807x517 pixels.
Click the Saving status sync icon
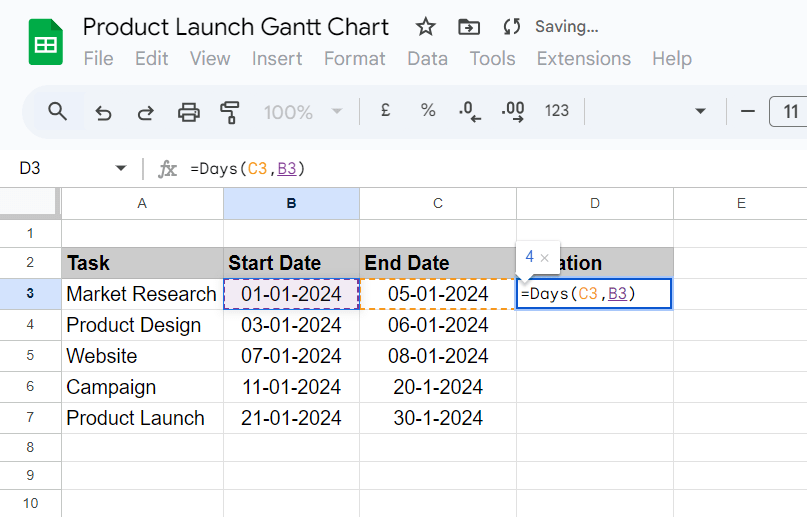pyautogui.click(x=512, y=27)
